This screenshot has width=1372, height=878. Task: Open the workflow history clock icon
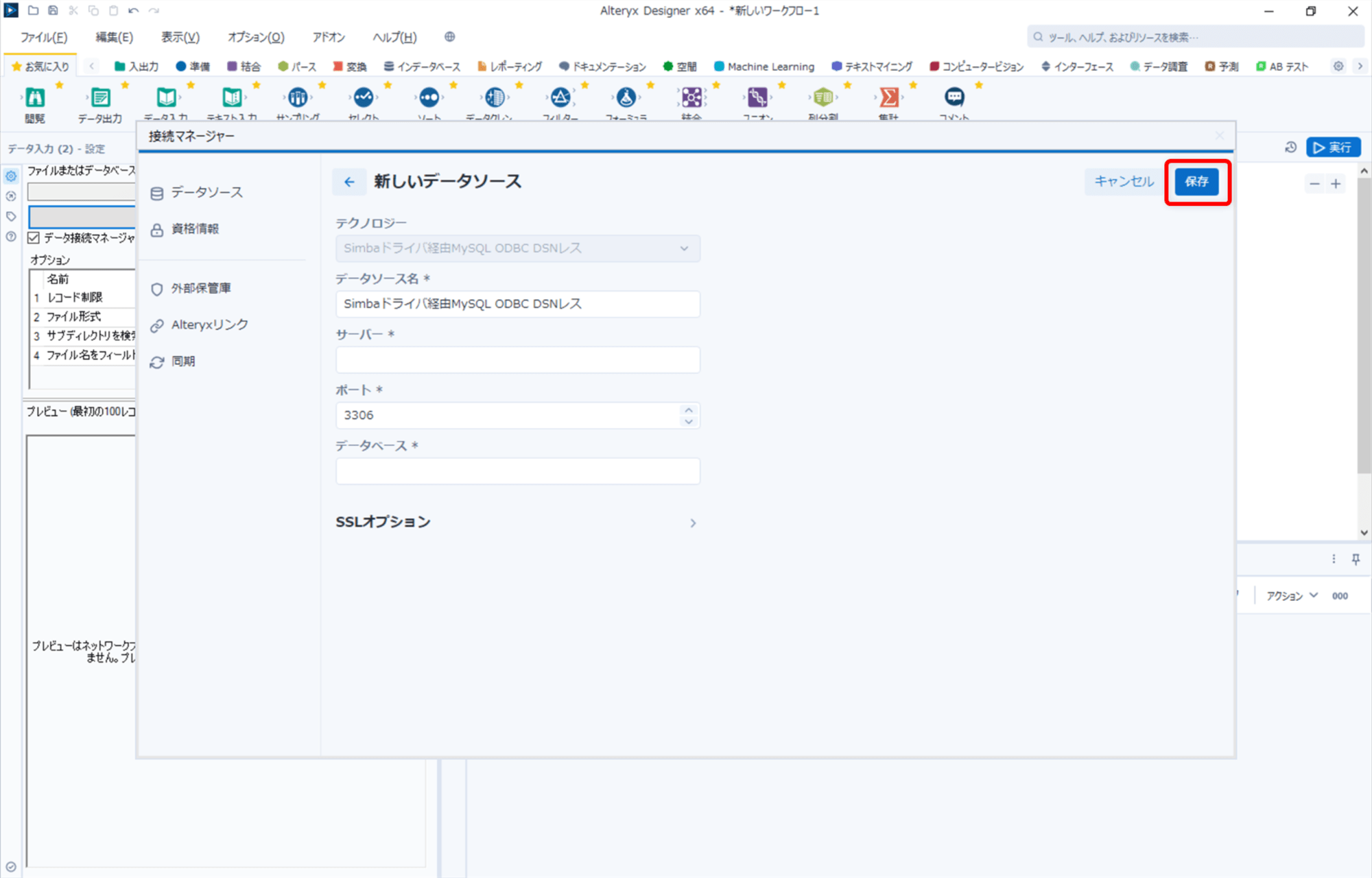(1290, 147)
